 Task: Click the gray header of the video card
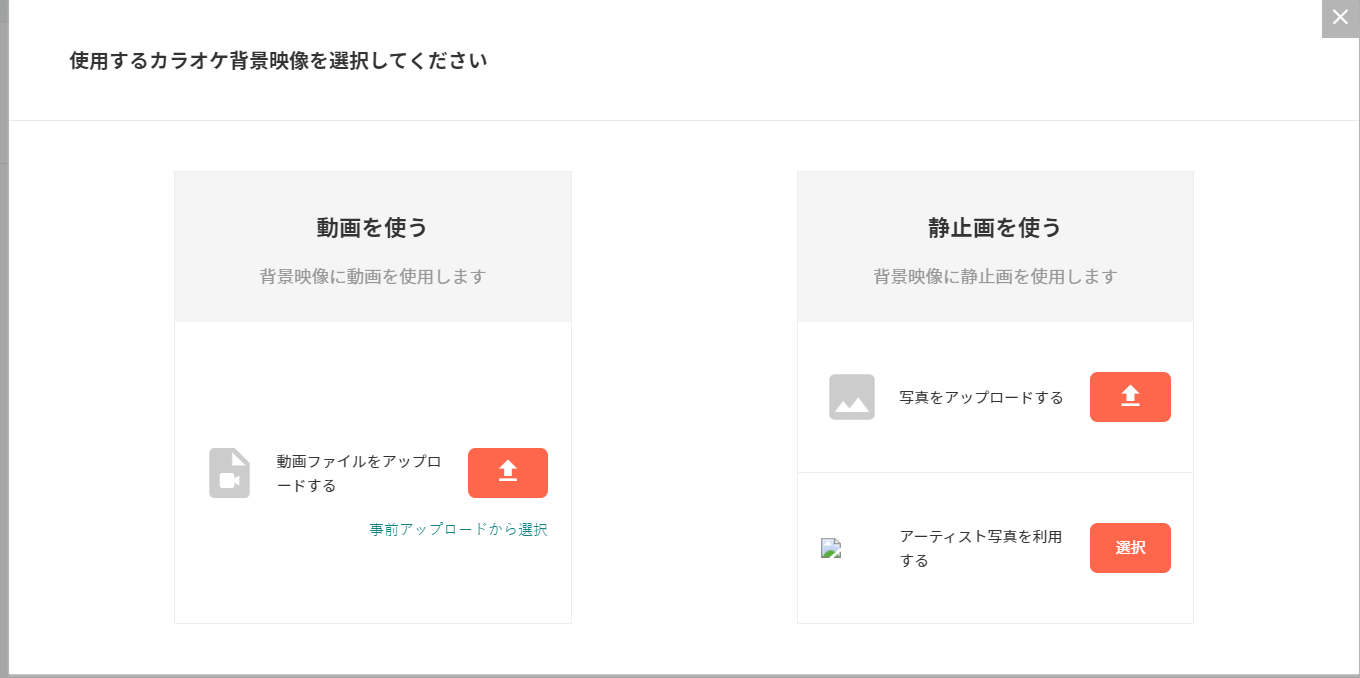pyautogui.click(x=373, y=247)
